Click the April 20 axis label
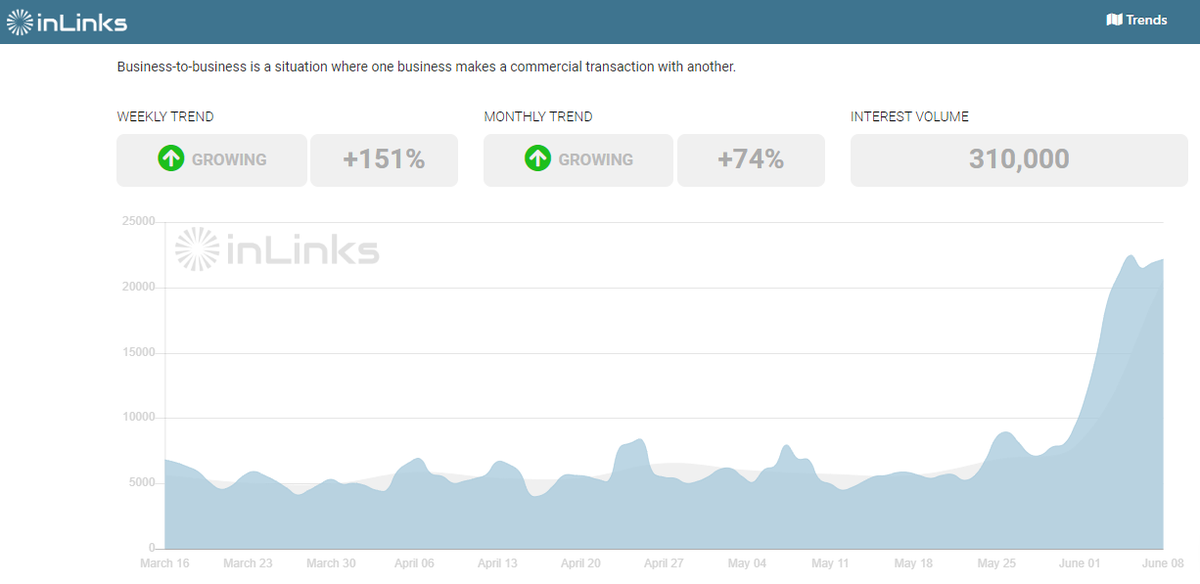Image resolution: width=1200 pixels, height=584 pixels. pyautogui.click(x=580, y=564)
